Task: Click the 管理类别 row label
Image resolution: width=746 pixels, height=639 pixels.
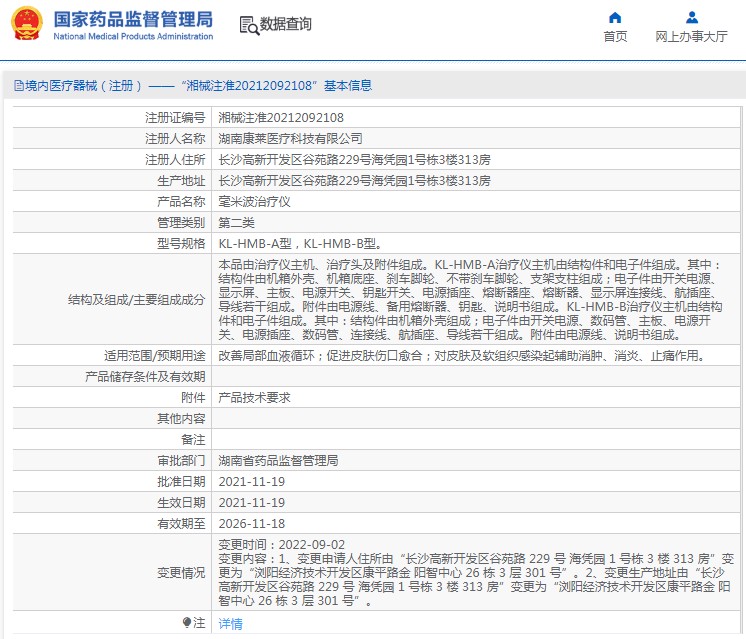Action: [x=181, y=223]
